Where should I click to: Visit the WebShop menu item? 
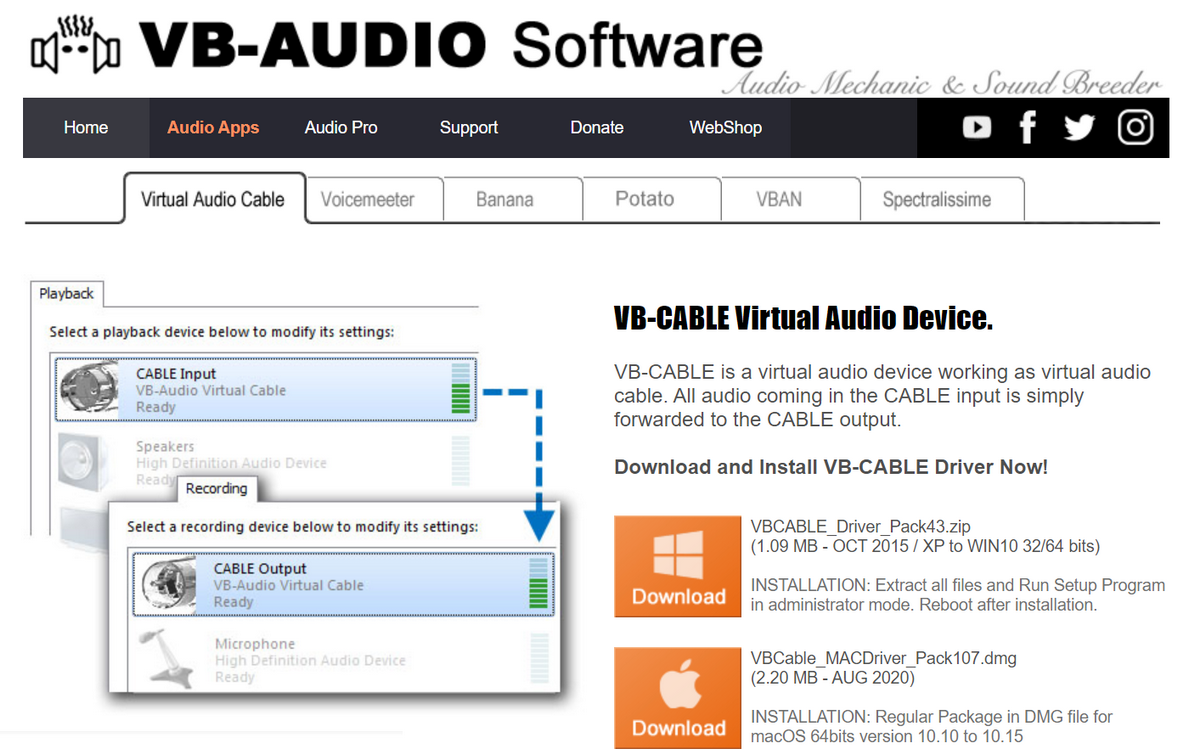pos(726,128)
